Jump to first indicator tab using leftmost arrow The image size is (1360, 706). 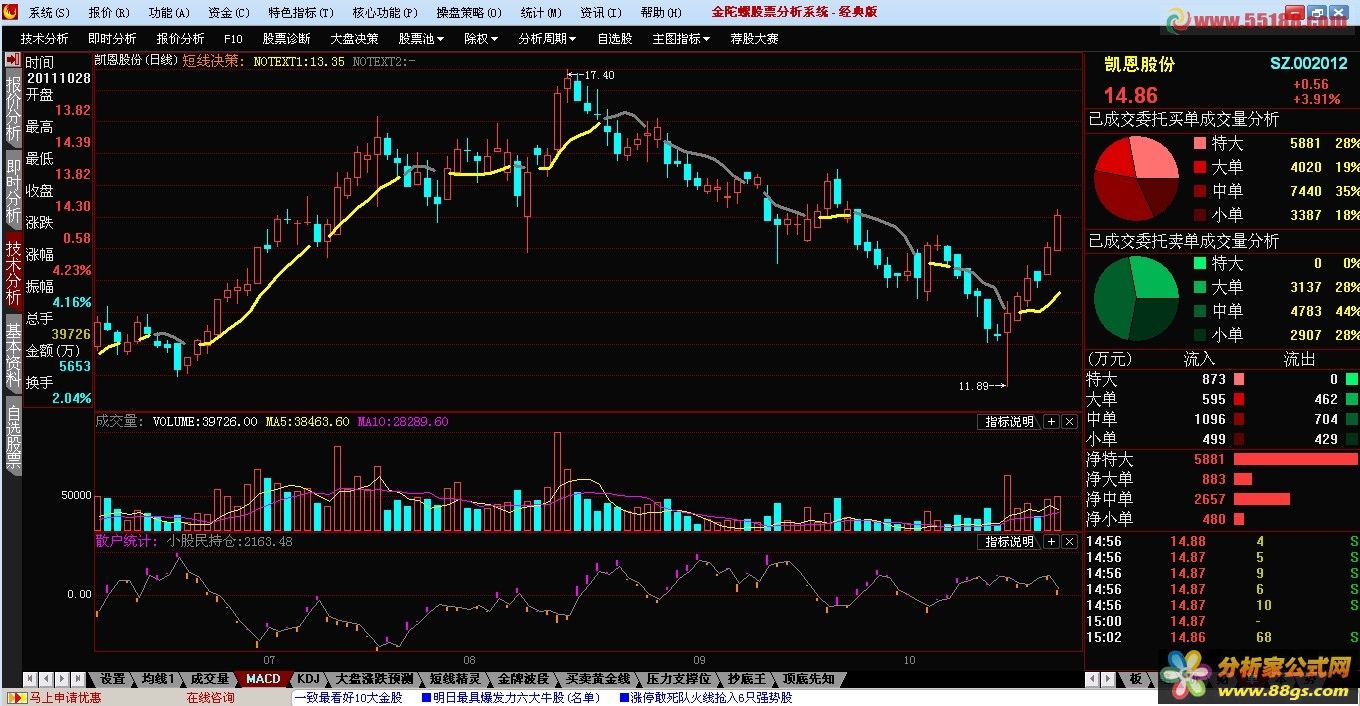click(29, 679)
